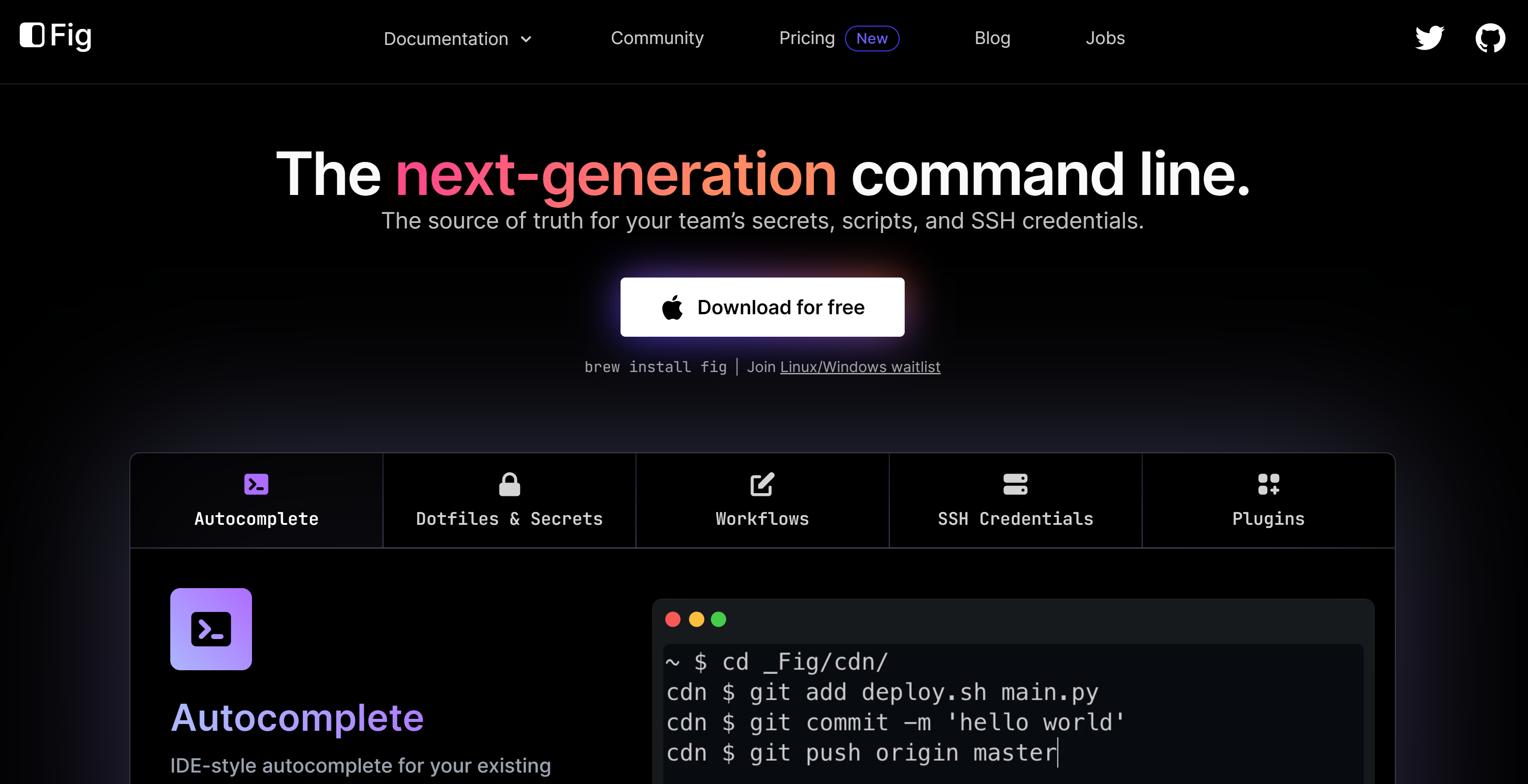Click the lock icon for Dotfiles & Secrets
Screen dimensions: 1528x784
point(509,484)
